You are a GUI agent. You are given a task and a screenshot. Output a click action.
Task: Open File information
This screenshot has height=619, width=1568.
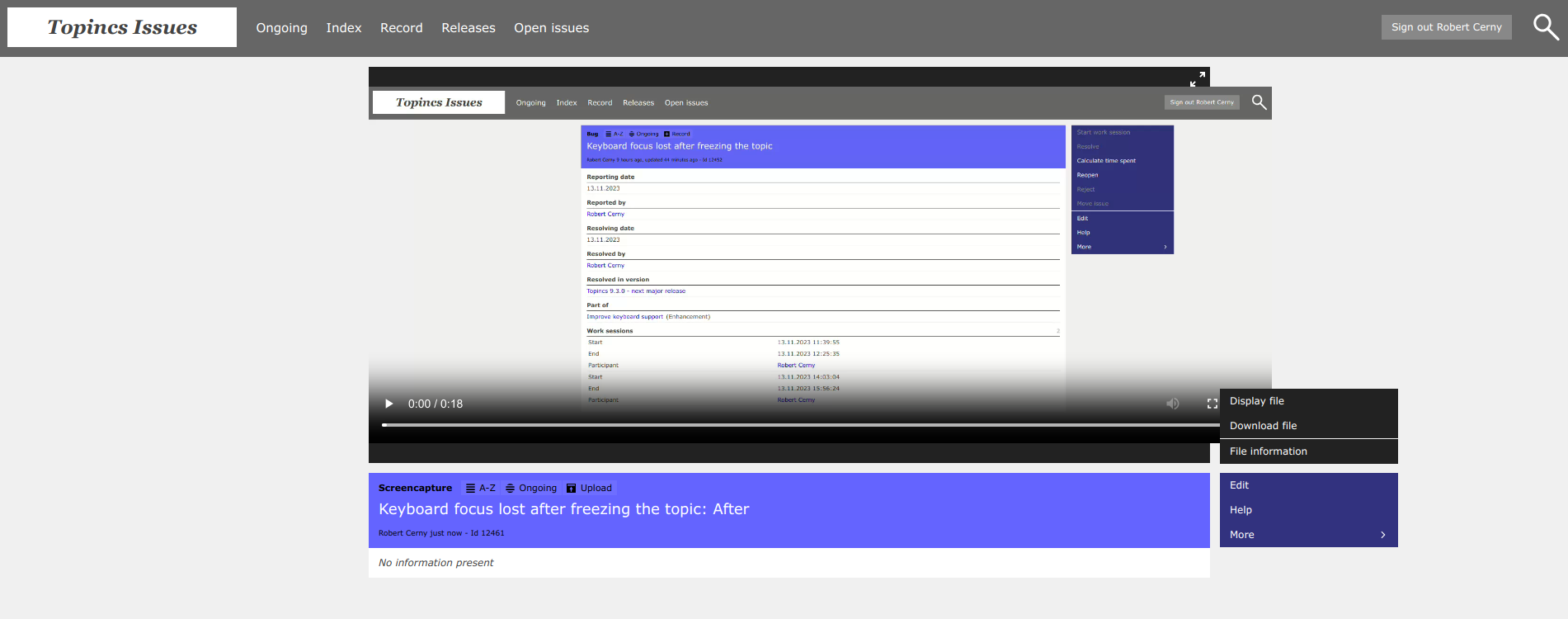[1268, 451]
